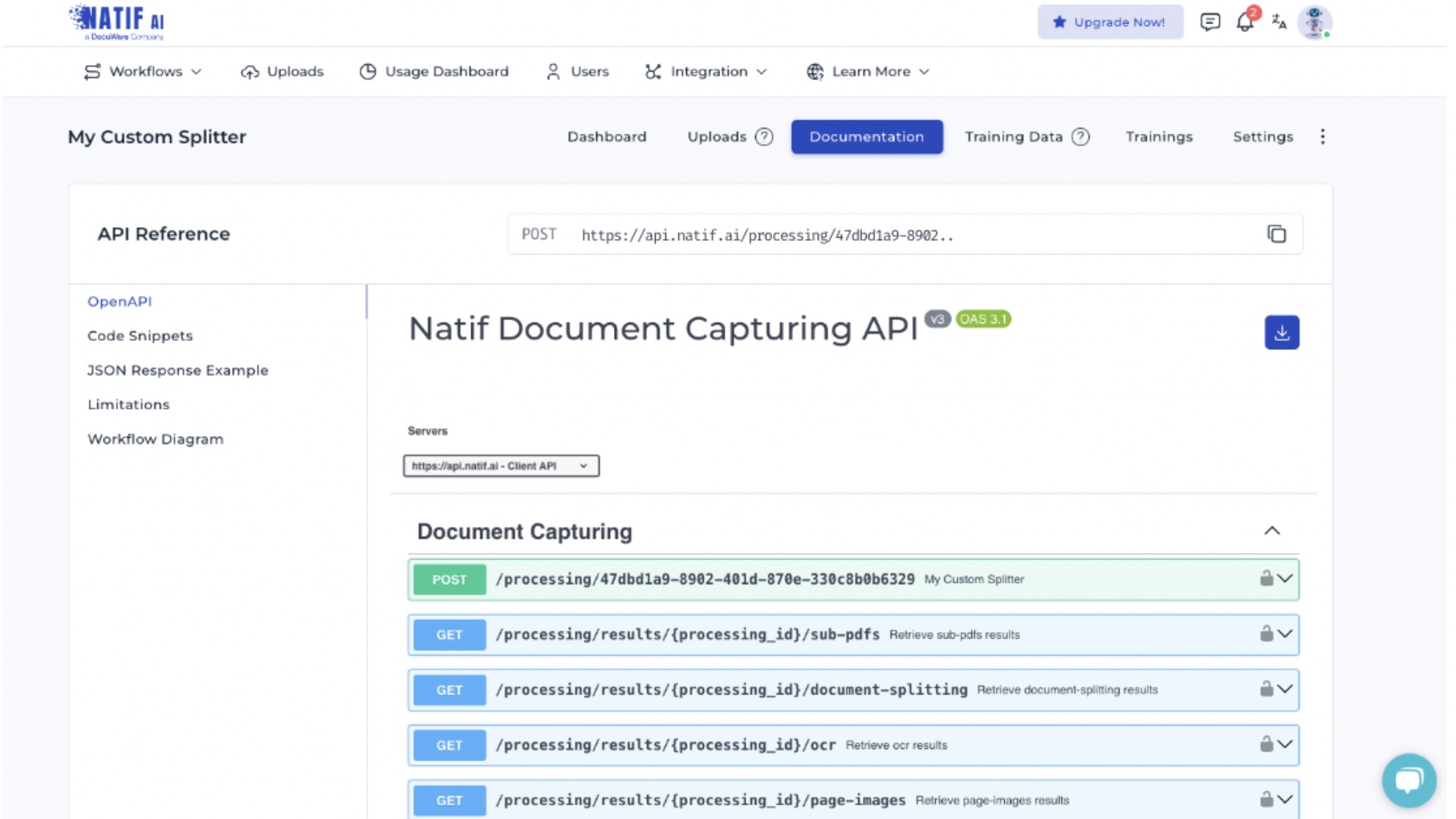The height and width of the screenshot is (819, 1456).
Task: Click the GET badge for ocr endpoint
Action: (449, 745)
